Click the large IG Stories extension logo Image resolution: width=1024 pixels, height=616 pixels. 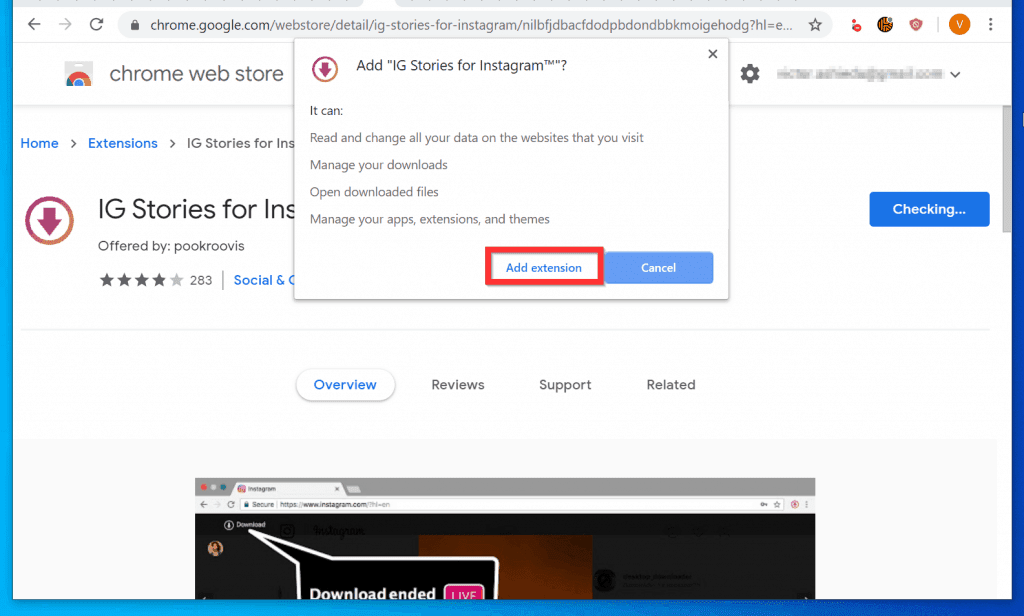[x=50, y=221]
